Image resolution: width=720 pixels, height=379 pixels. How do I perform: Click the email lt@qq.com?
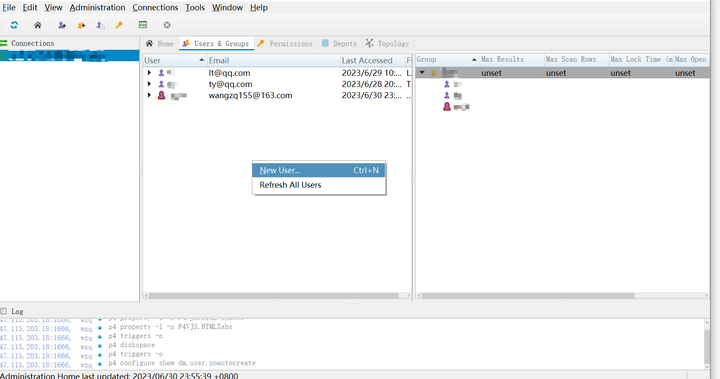click(x=229, y=73)
